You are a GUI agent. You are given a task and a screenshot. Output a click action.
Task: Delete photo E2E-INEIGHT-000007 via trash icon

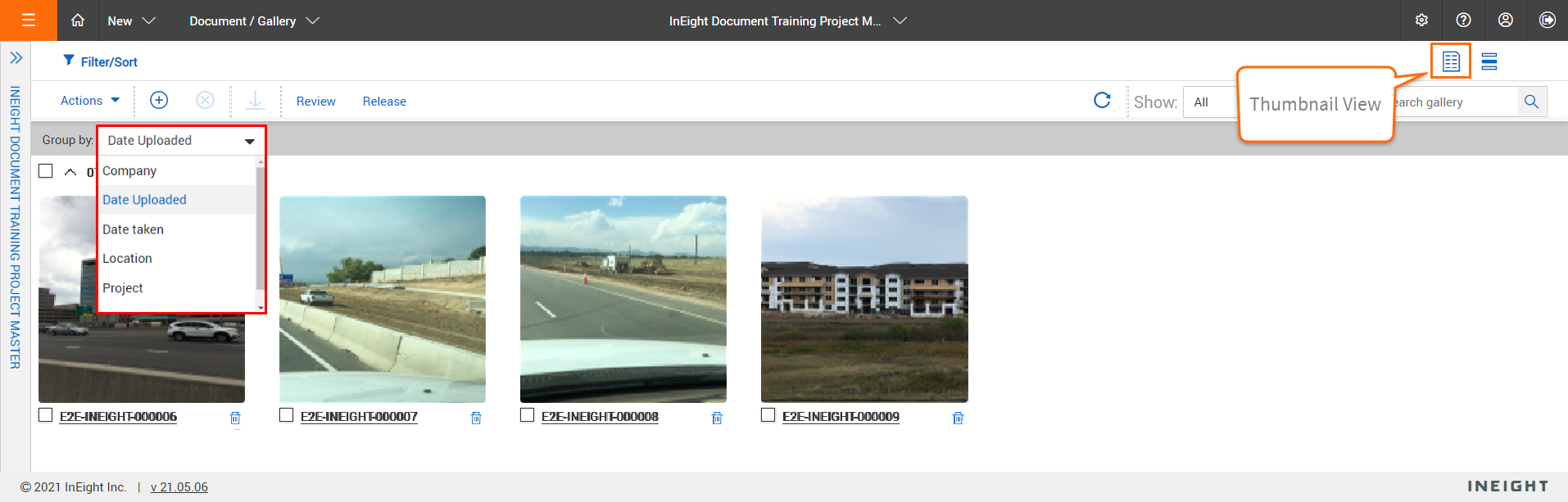476,418
